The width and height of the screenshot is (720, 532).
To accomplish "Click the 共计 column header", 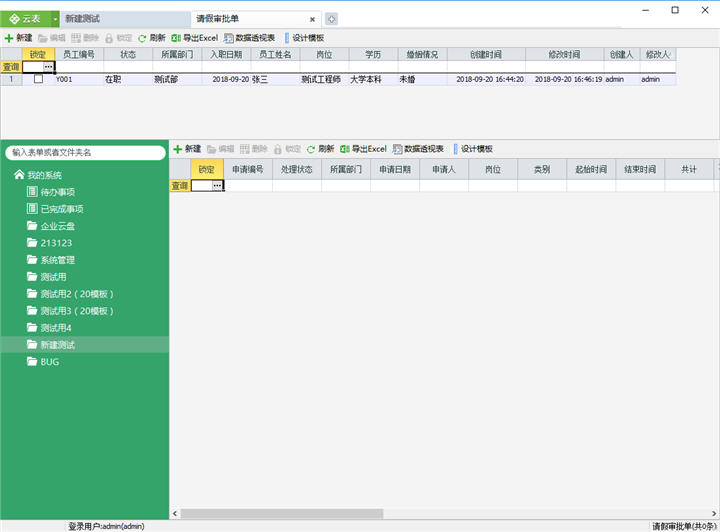I will click(689, 169).
